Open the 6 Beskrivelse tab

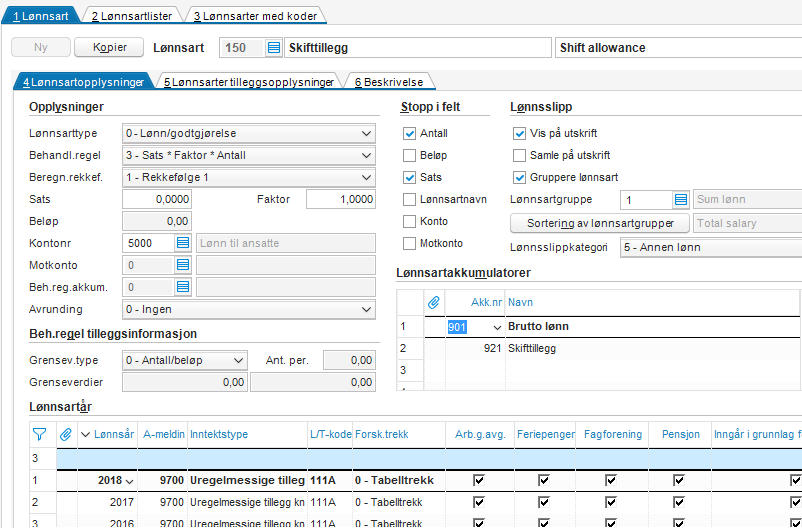389,82
